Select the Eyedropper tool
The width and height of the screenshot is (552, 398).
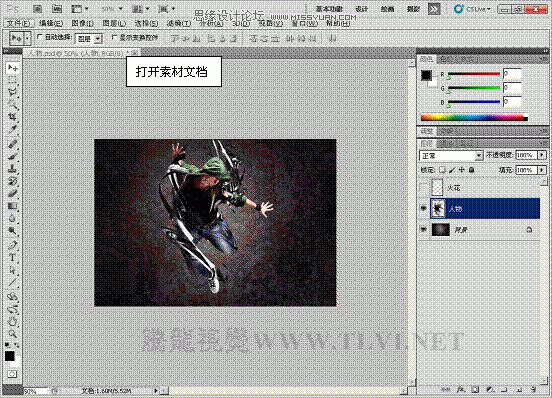pos(13,129)
